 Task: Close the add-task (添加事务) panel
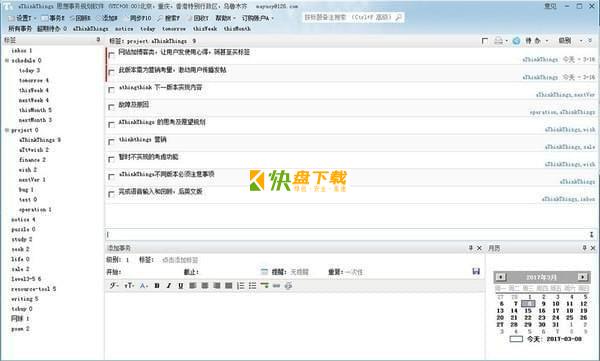pos(479,248)
